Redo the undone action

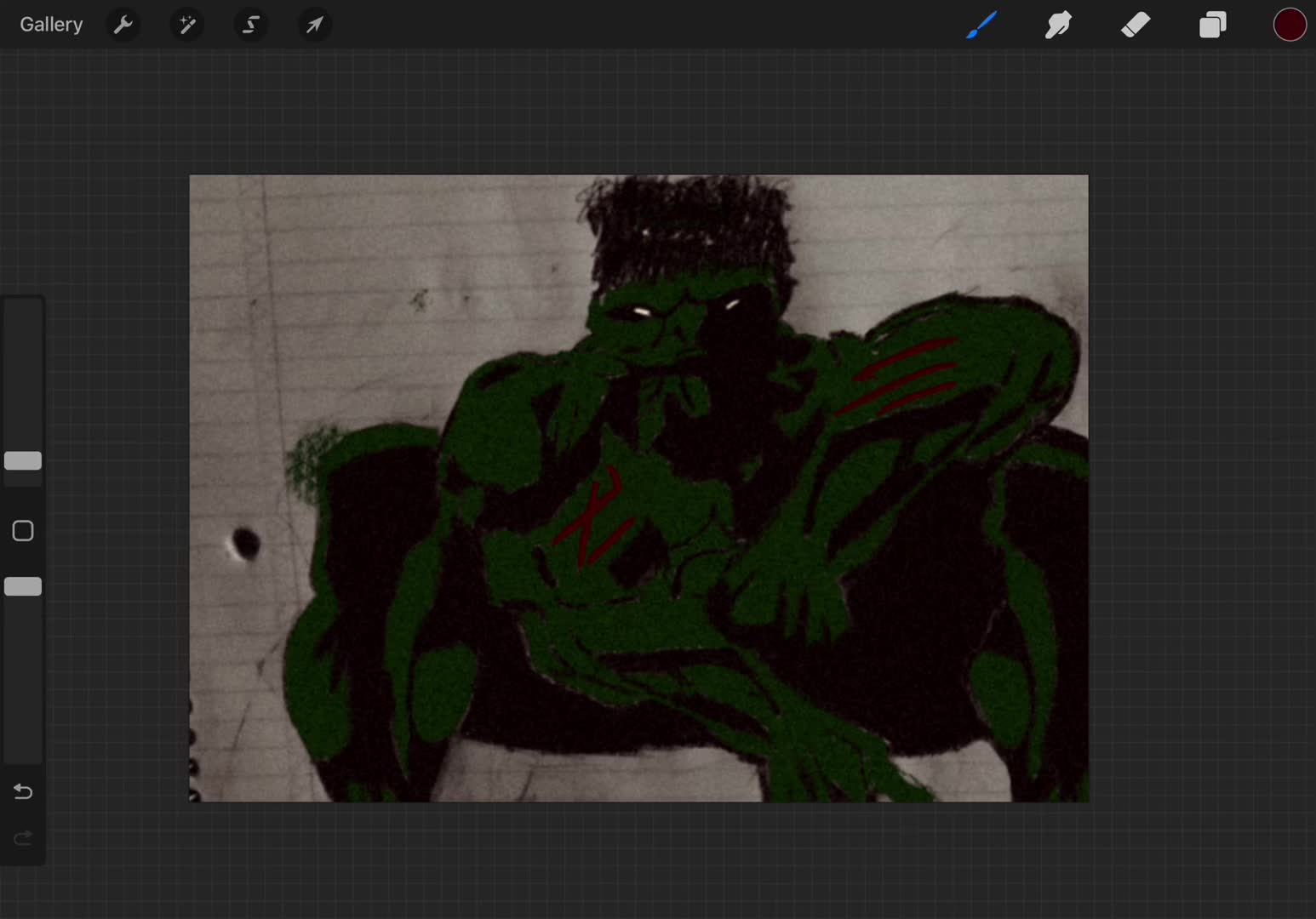pyautogui.click(x=23, y=838)
